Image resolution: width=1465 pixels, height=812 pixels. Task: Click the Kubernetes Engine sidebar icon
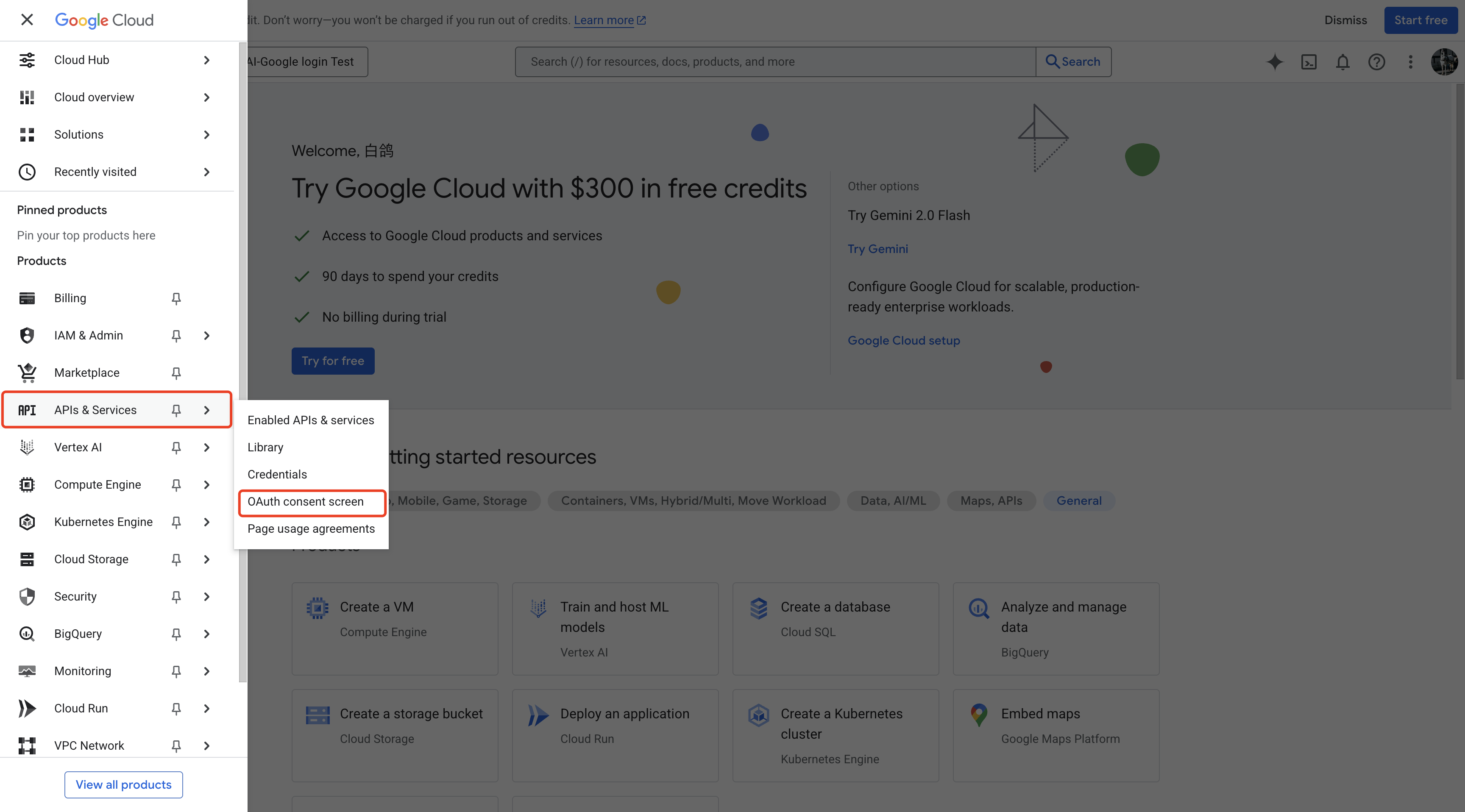tap(27, 522)
